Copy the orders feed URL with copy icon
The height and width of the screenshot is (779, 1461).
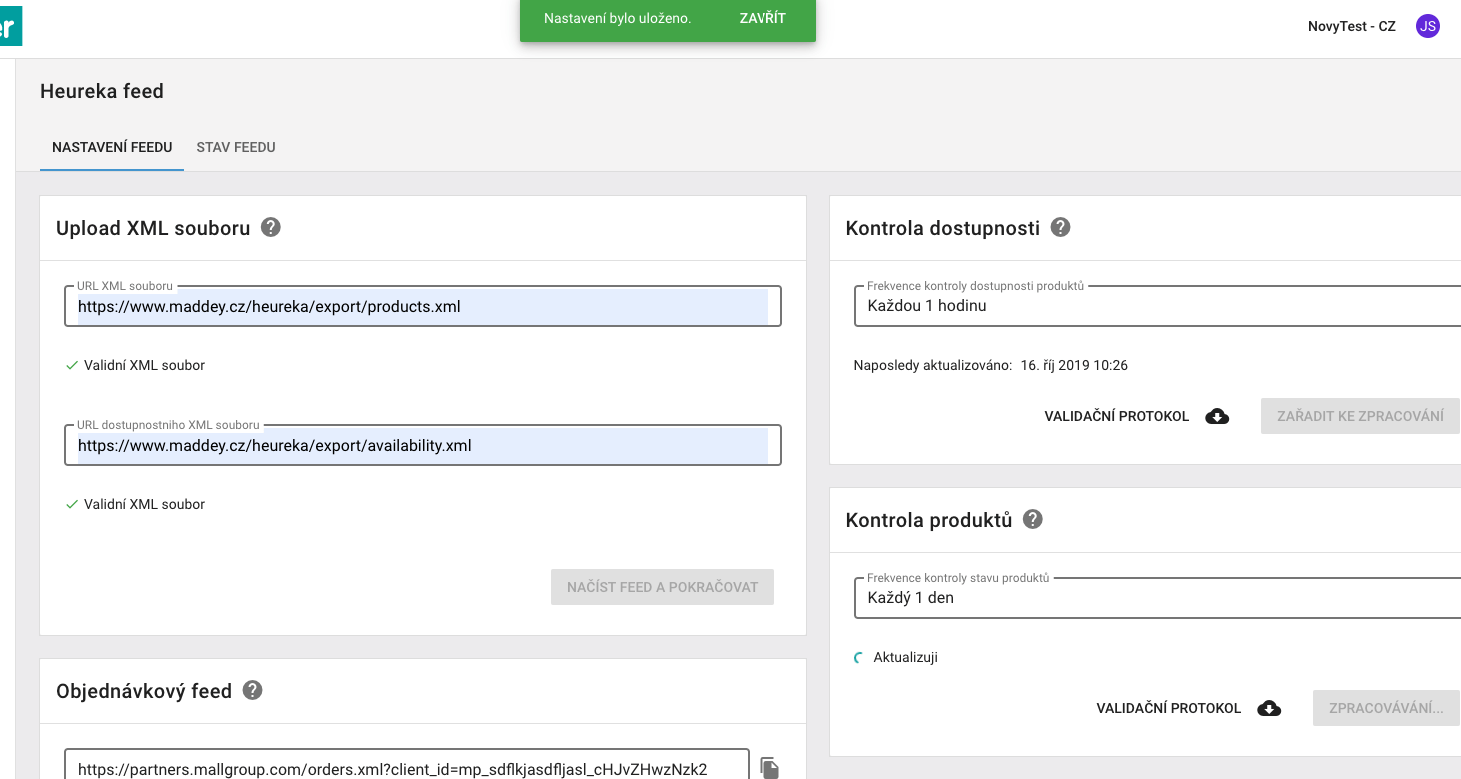[x=769, y=768]
